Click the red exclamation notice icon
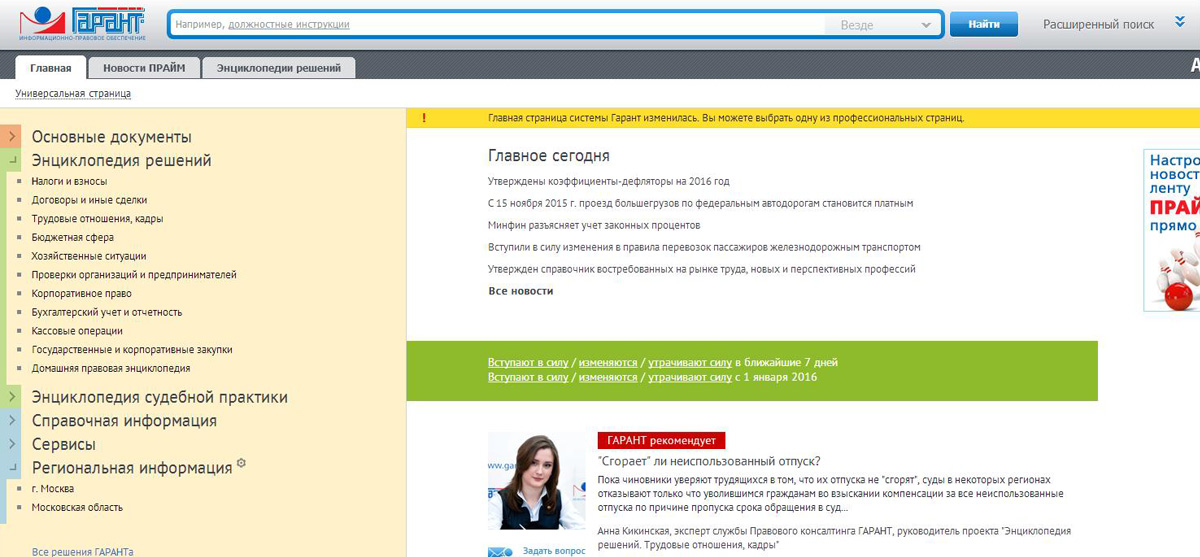This screenshot has height=557, width=1200. [x=424, y=118]
